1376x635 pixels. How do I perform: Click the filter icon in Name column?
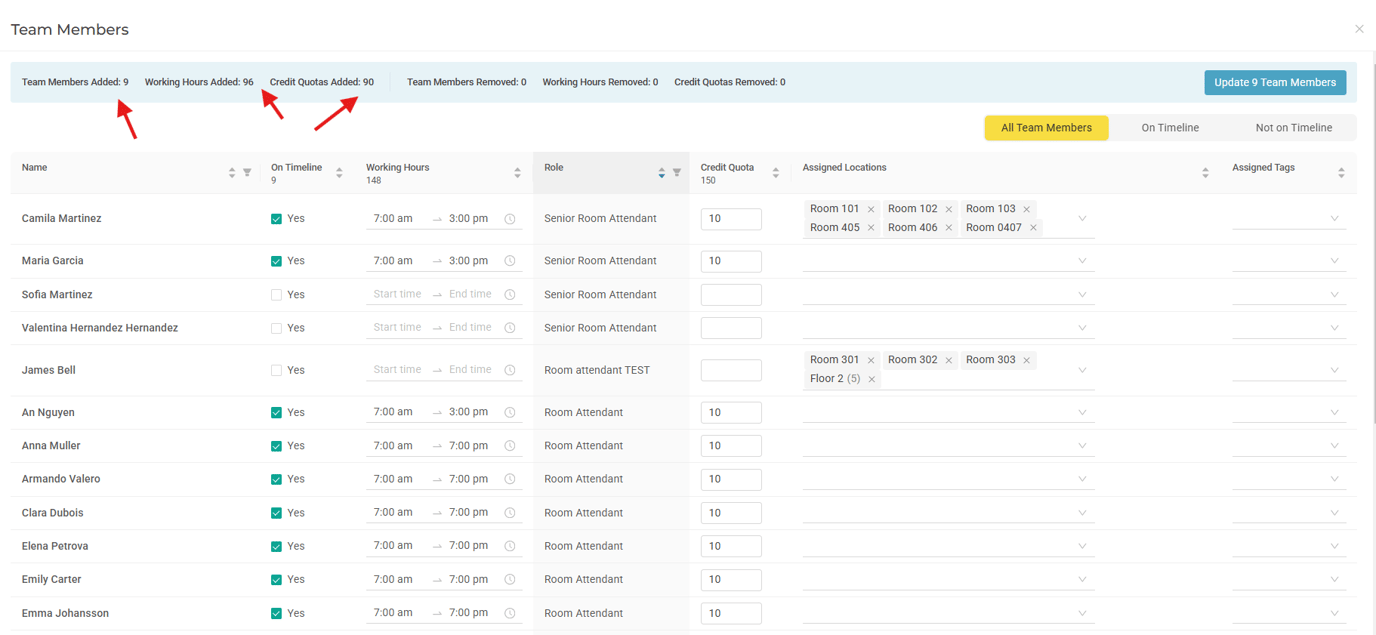click(247, 173)
